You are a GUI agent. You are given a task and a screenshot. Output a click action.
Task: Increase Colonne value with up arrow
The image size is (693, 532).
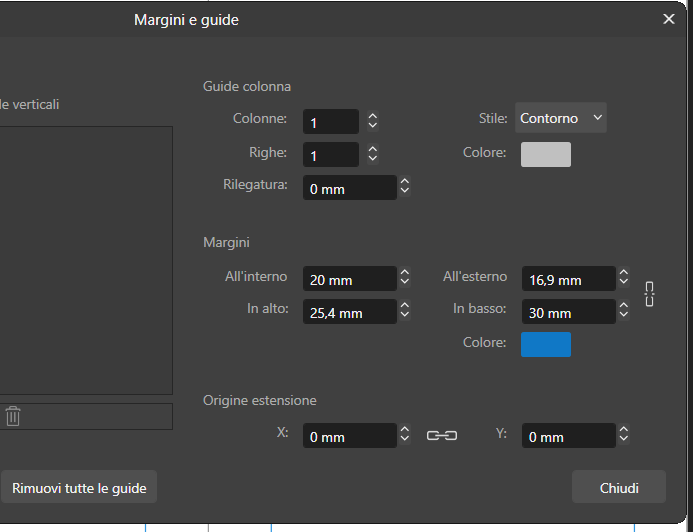[x=373, y=116]
